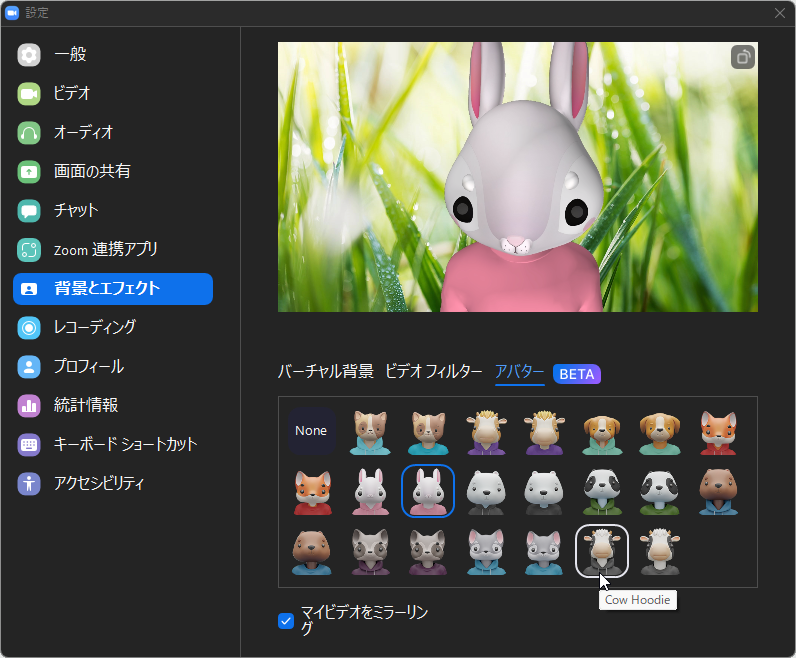Select 背景とエフェクト in sidebar

tap(113, 288)
